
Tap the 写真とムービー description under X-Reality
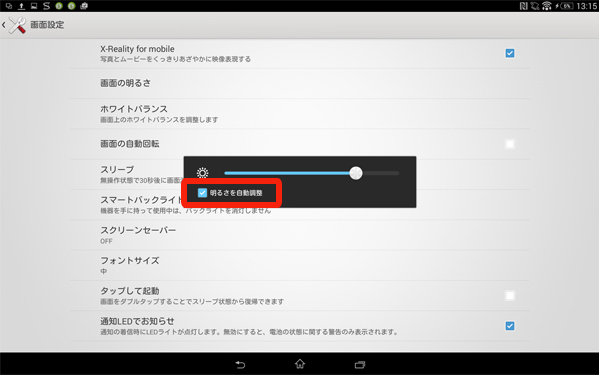click(x=175, y=59)
